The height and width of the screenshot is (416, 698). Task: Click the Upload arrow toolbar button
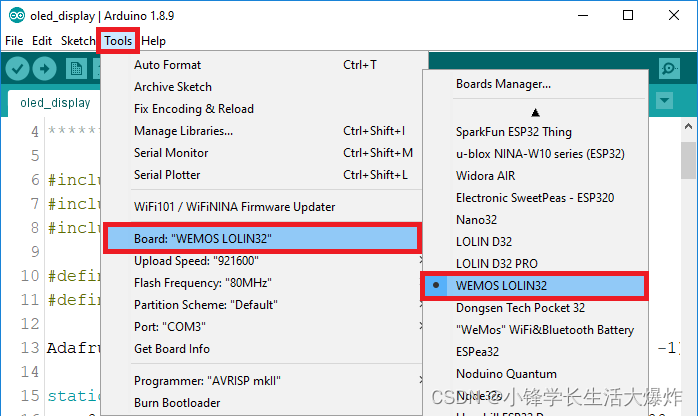45,69
